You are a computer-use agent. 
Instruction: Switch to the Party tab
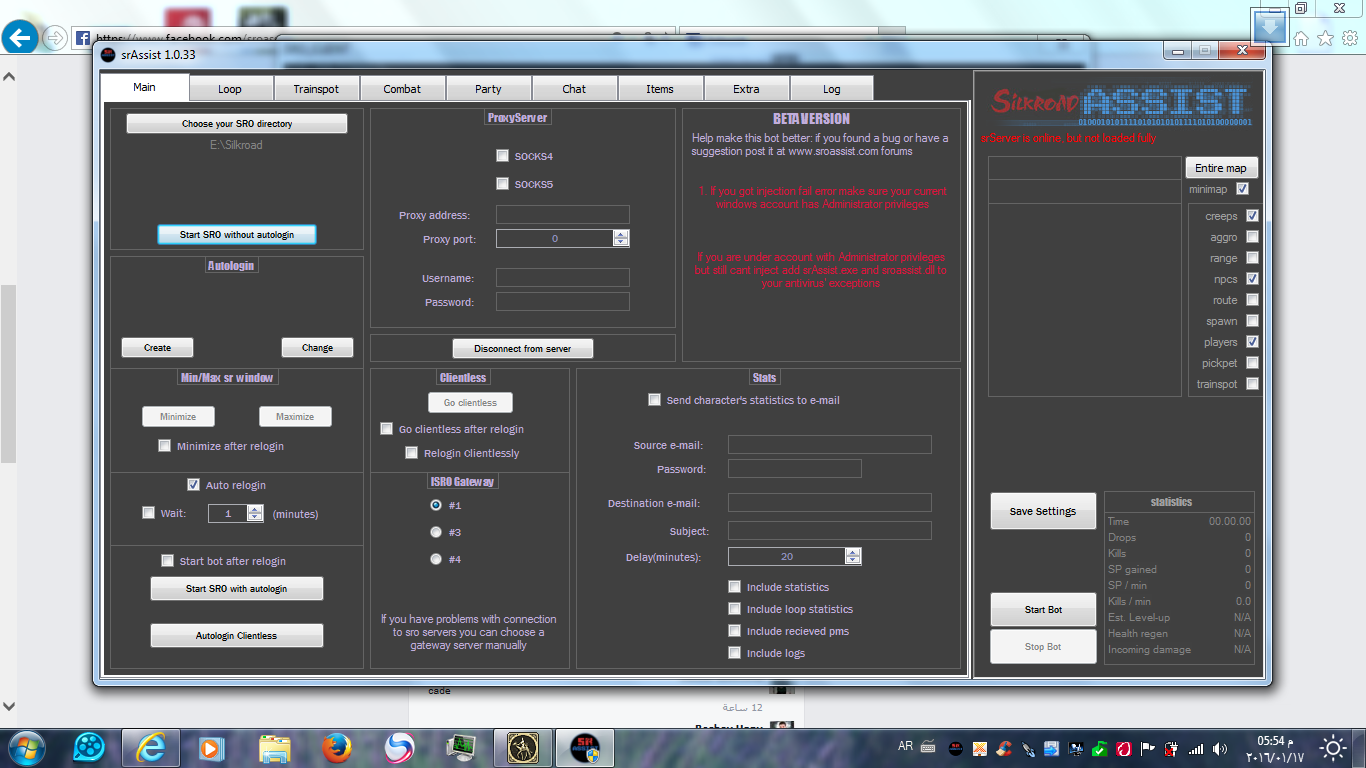point(488,89)
